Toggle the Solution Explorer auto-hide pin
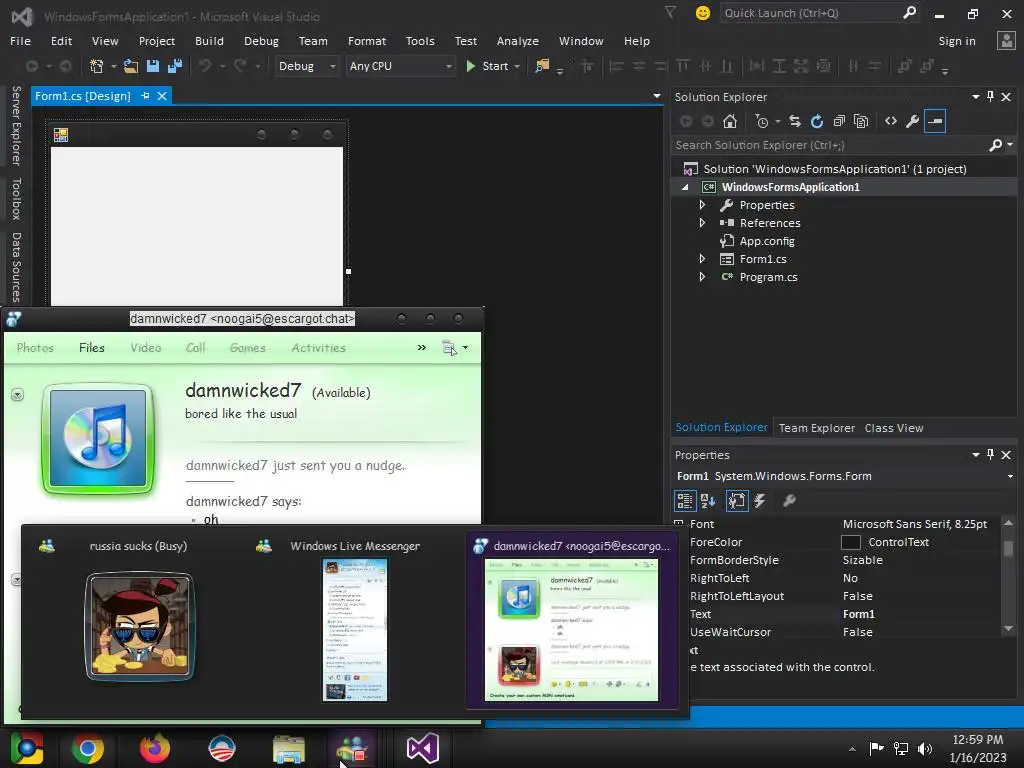The width and height of the screenshot is (1024, 768). coord(991,97)
